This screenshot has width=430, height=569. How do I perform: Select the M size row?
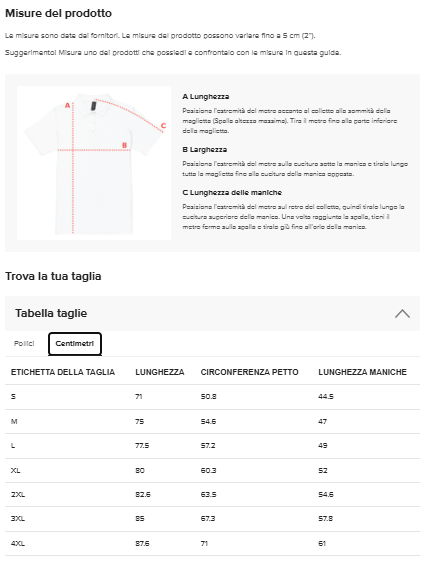212,421
